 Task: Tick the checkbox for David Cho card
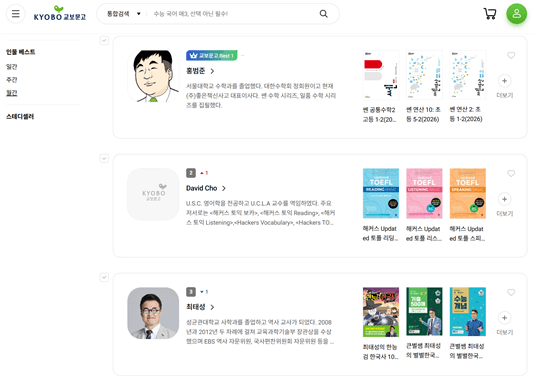(x=104, y=158)
